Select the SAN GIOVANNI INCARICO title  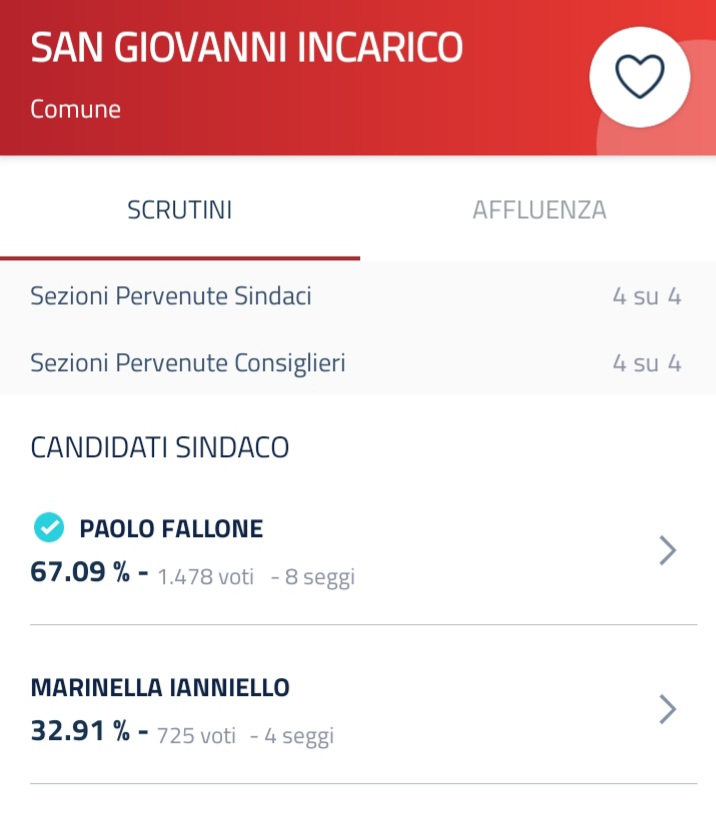tap(247, 48)
